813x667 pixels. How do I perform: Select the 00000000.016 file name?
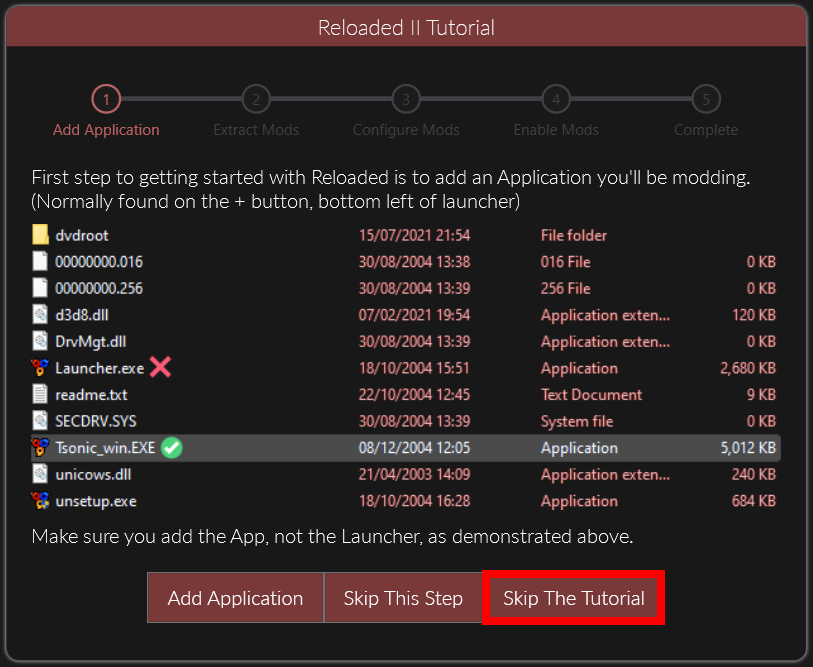pos(99,262)
